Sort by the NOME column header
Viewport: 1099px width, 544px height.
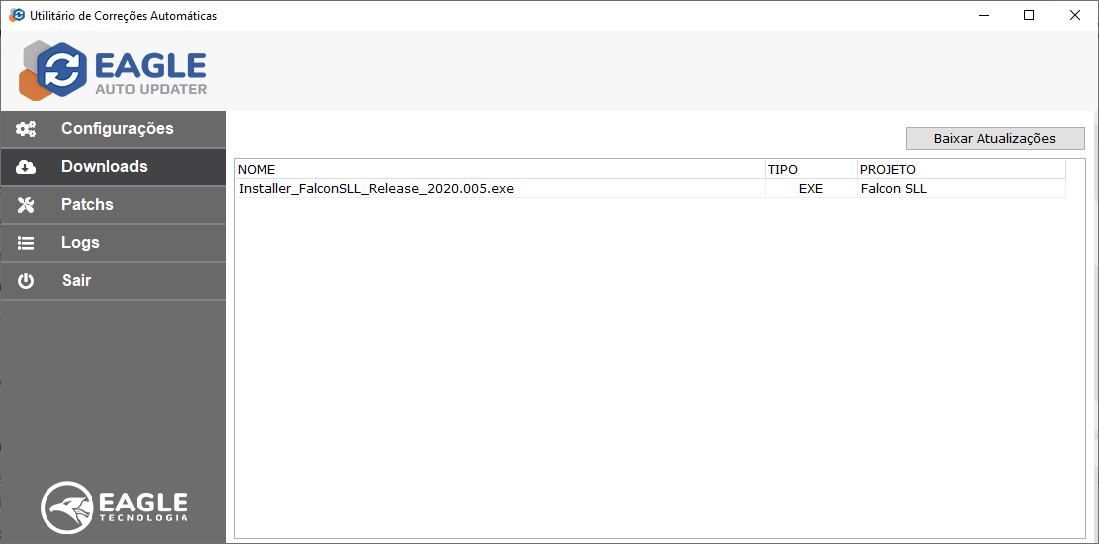click(x=500, y=170)
